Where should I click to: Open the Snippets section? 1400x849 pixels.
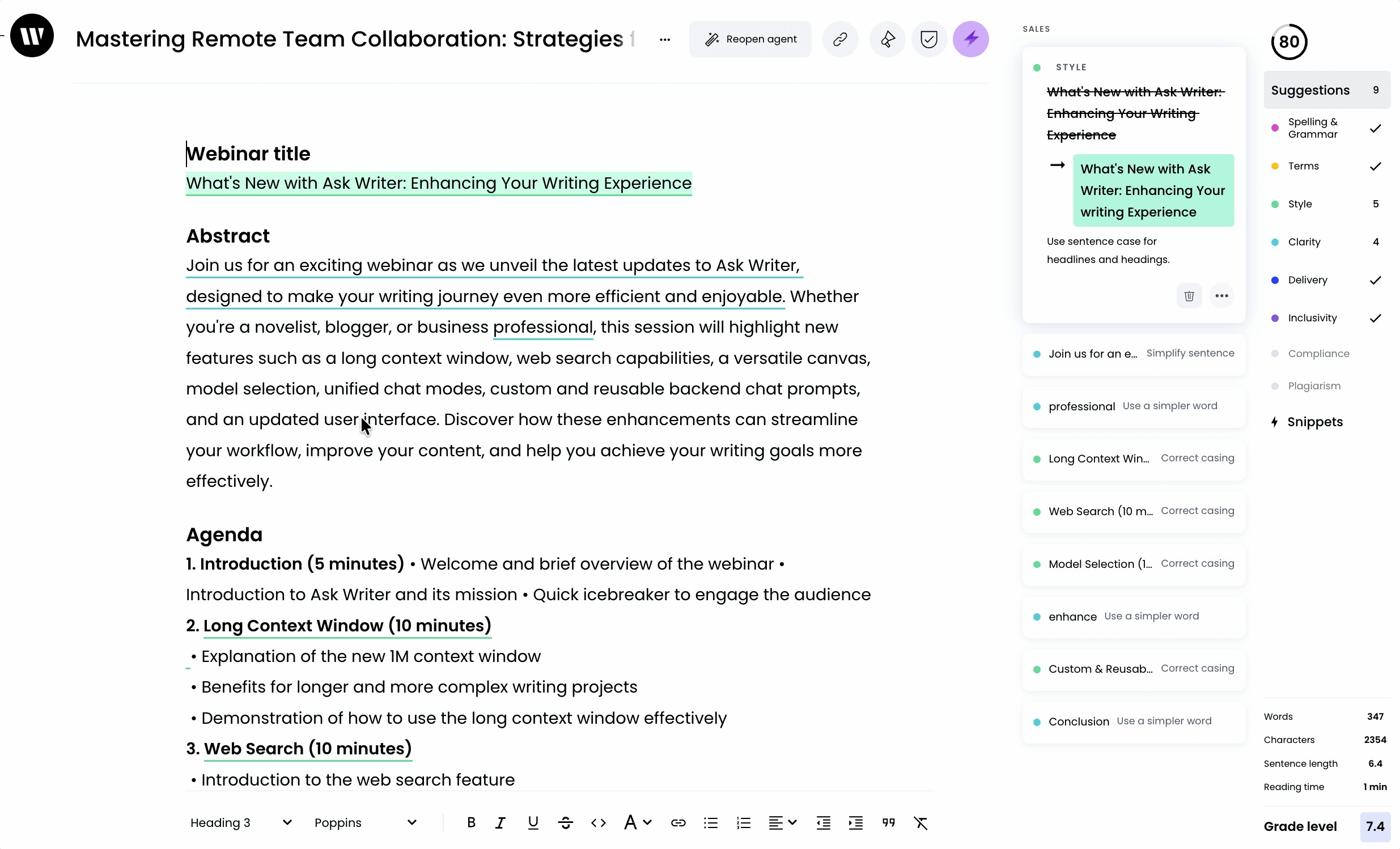[x=1314, y=422]
